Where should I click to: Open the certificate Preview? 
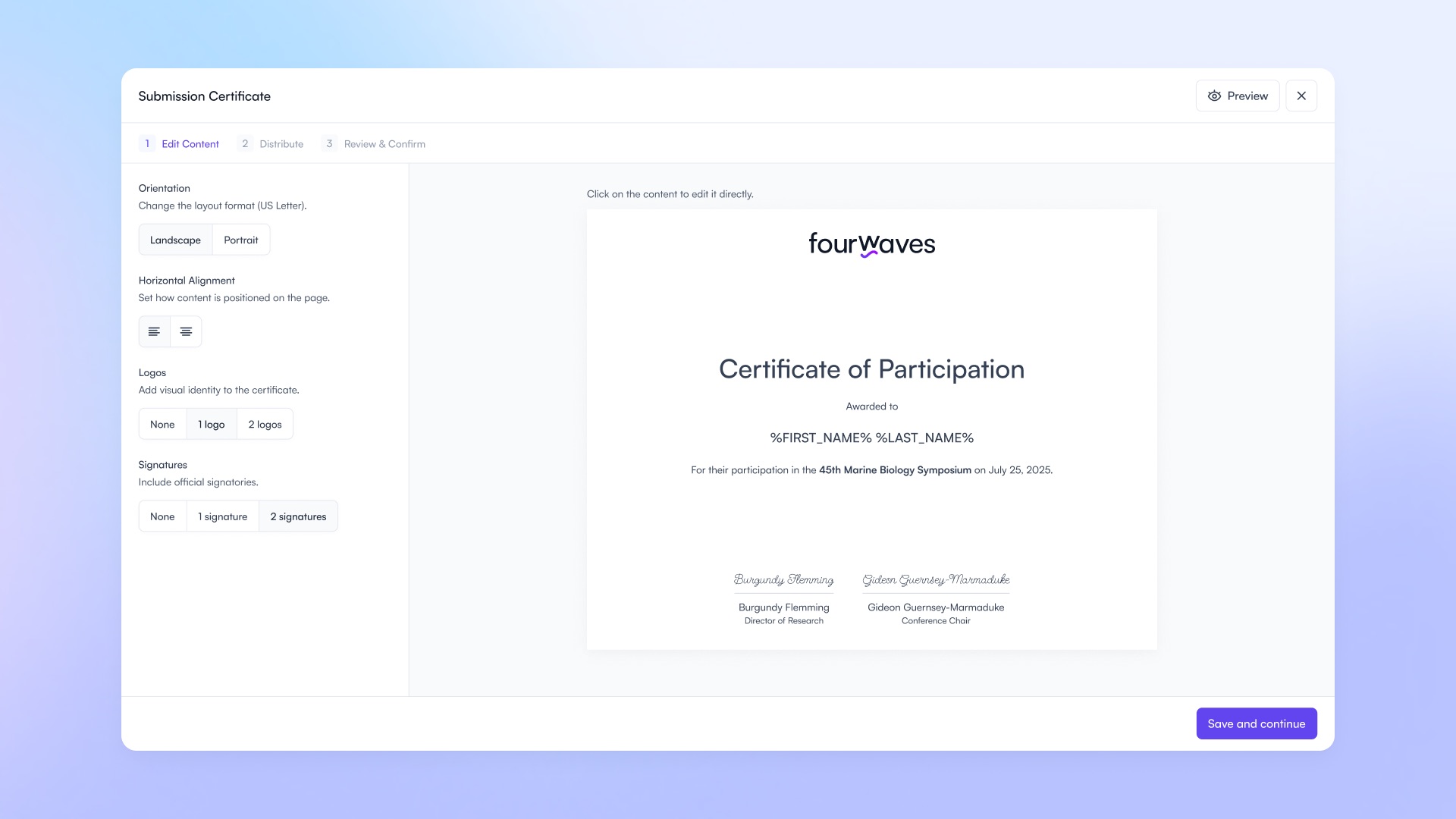click(x=1238, y=96)
